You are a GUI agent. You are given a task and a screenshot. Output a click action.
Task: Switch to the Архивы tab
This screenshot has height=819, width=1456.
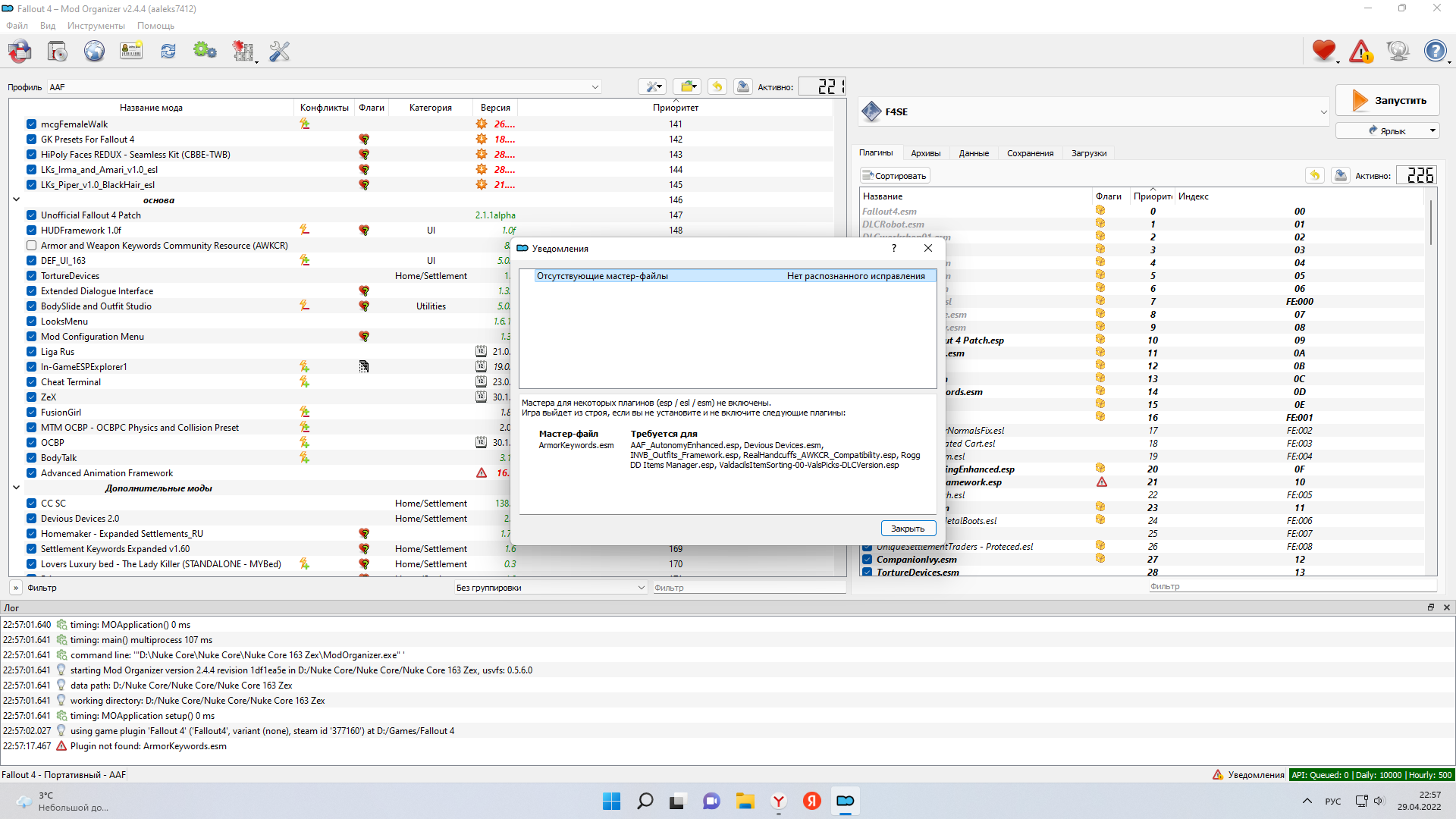925,153
